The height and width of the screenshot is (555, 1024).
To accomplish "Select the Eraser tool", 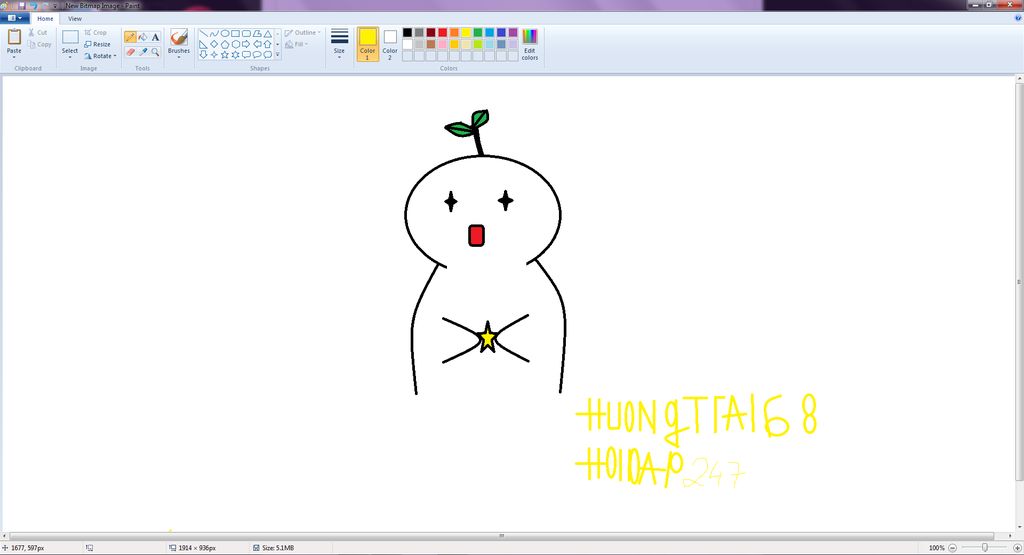I will click(x=130, y=52).
